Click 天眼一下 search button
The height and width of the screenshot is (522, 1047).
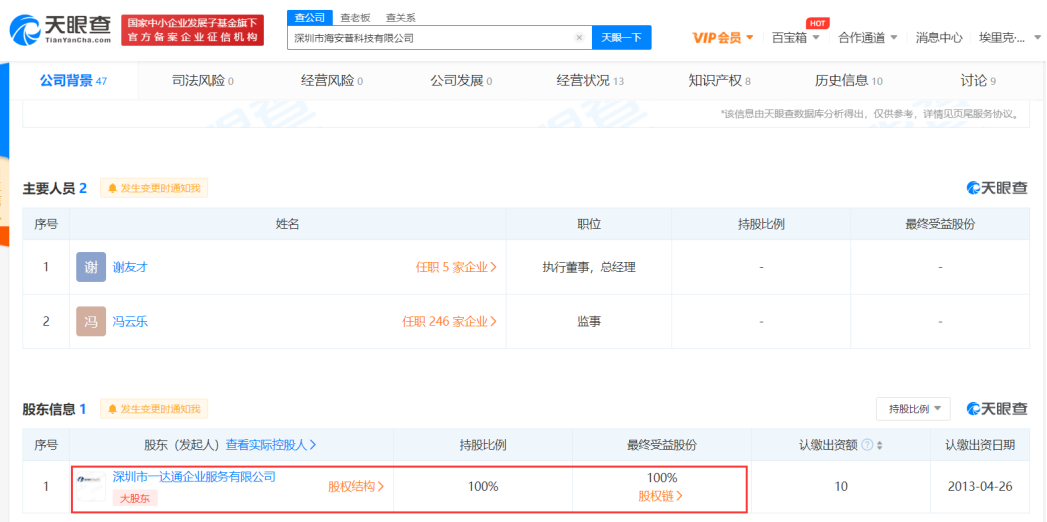coord(622,37)
